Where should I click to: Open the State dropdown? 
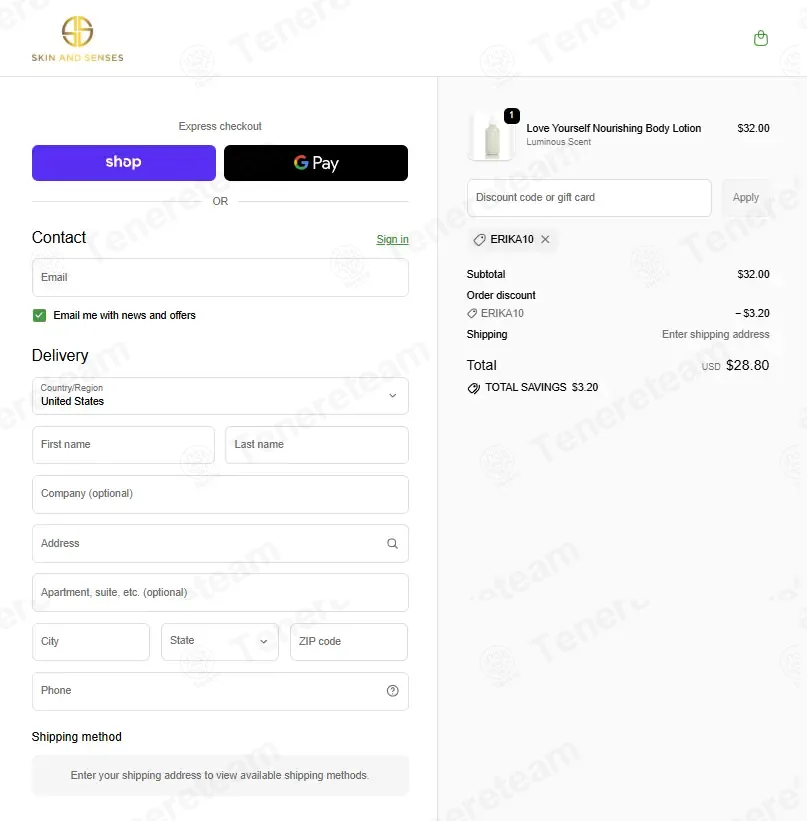pyautogui.click(x=219, y=641)
